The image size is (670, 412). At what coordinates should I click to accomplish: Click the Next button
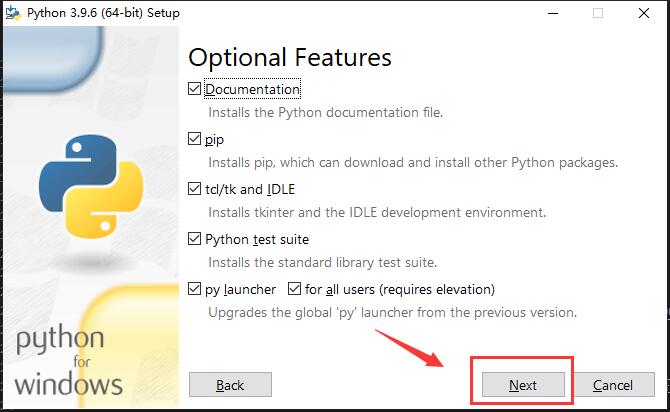[523, 385]
